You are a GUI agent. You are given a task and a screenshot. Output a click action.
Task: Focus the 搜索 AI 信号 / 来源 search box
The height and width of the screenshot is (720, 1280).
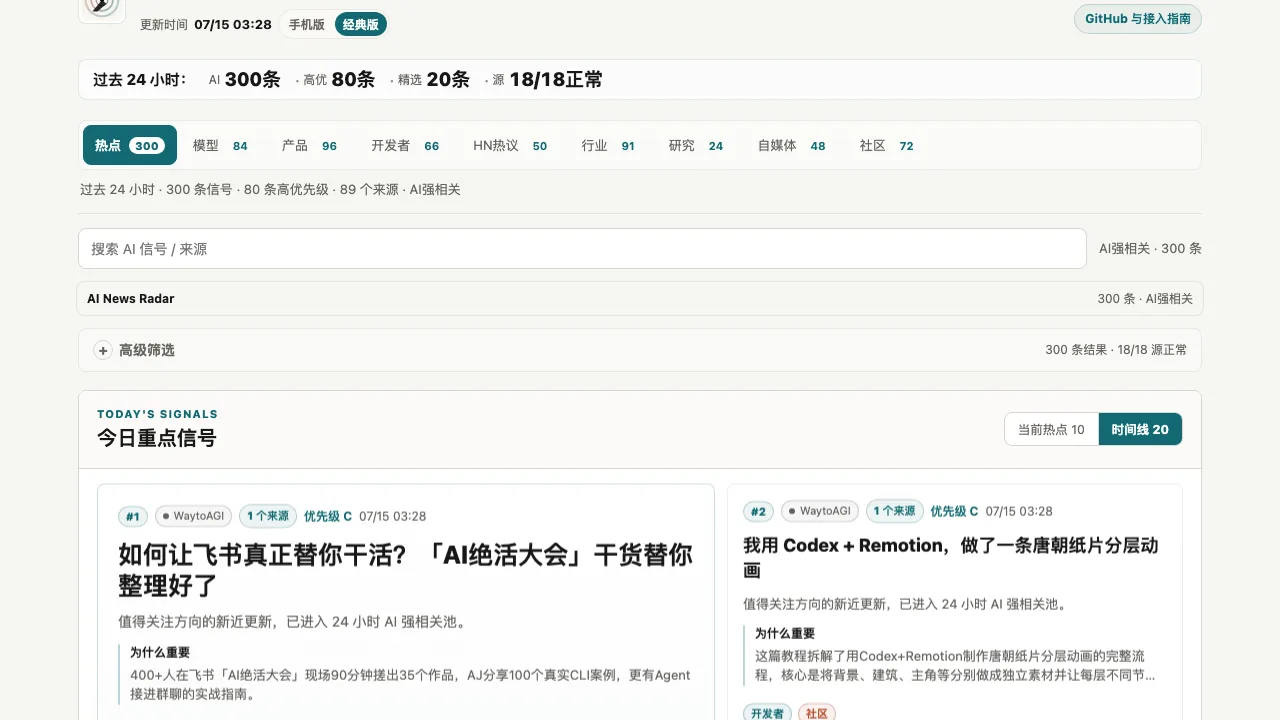(x=582, y=249)
